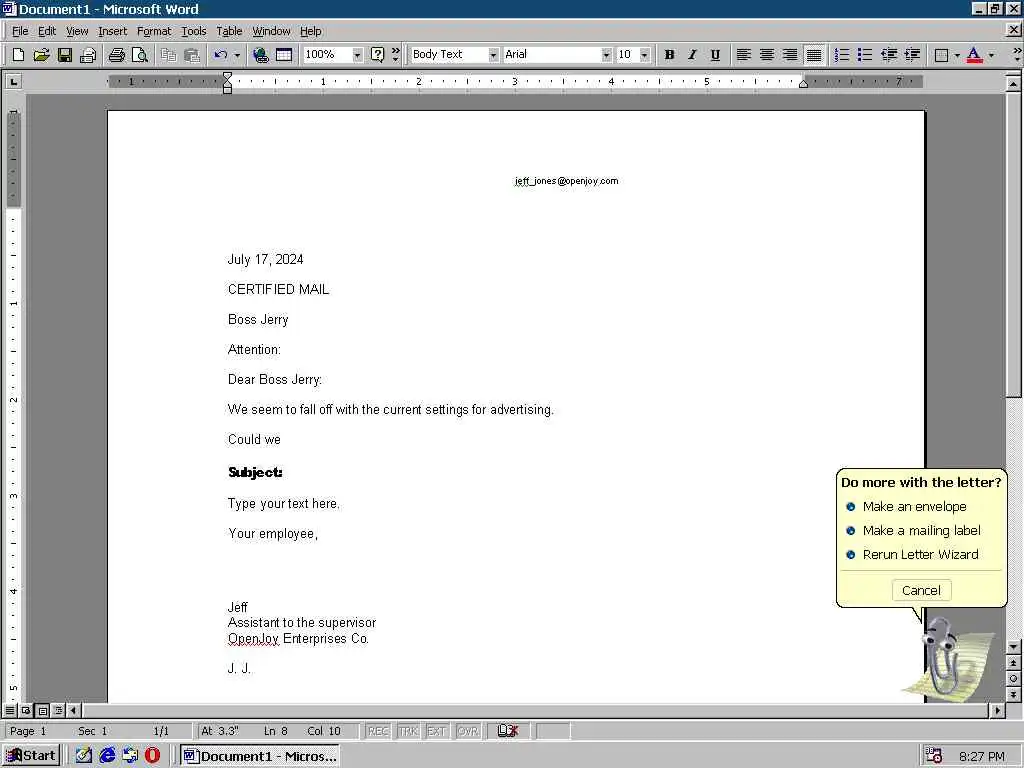Open font color dropdown arrow
The image size is (1024, 768).
pyautogui.click(x=991, y=55)
